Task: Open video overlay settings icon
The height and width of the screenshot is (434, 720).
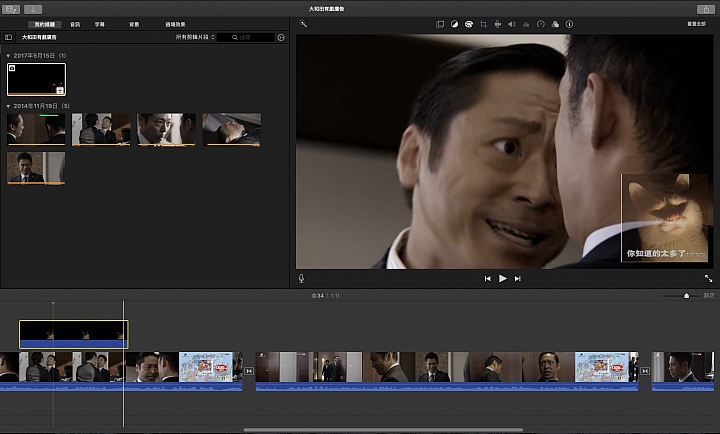Action: (440, 24)
